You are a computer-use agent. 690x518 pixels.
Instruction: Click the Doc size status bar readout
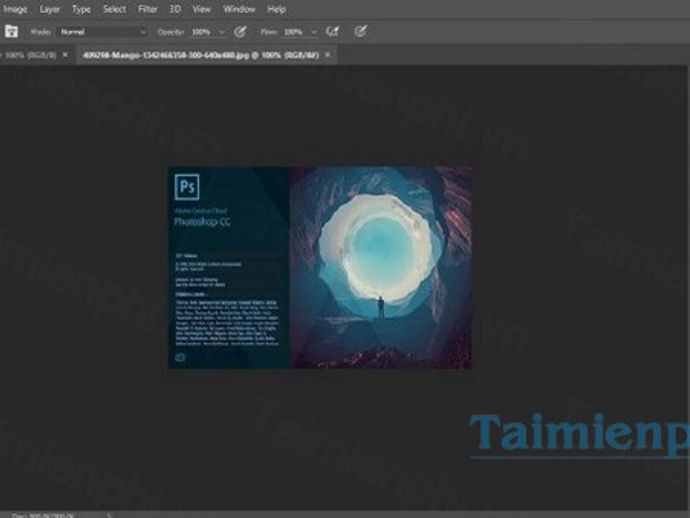pyautogui.click(x=43, y=515)
